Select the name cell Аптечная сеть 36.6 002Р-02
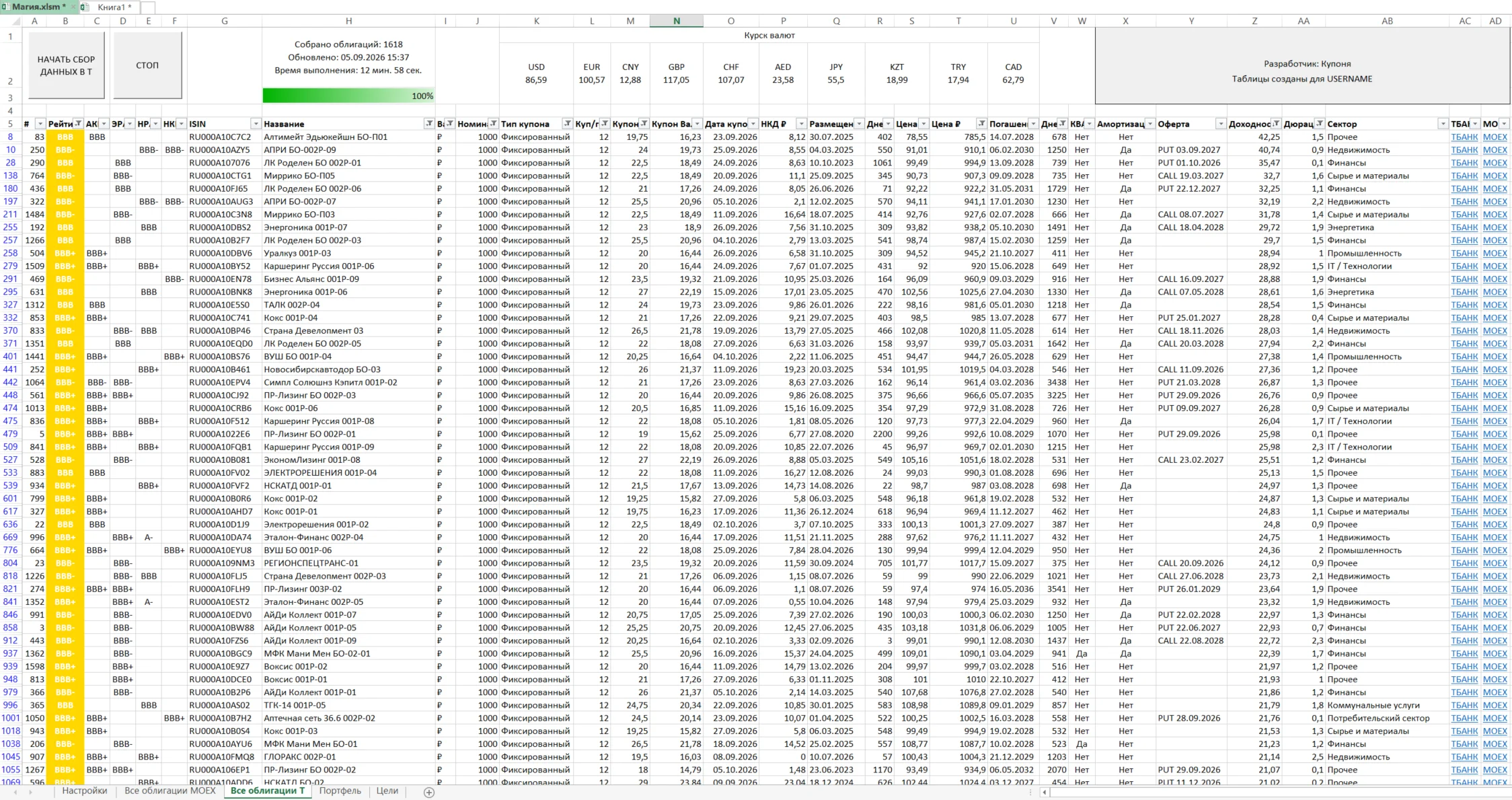Image resolution: width=1512 pixels, height=800 pixels. 348,718
